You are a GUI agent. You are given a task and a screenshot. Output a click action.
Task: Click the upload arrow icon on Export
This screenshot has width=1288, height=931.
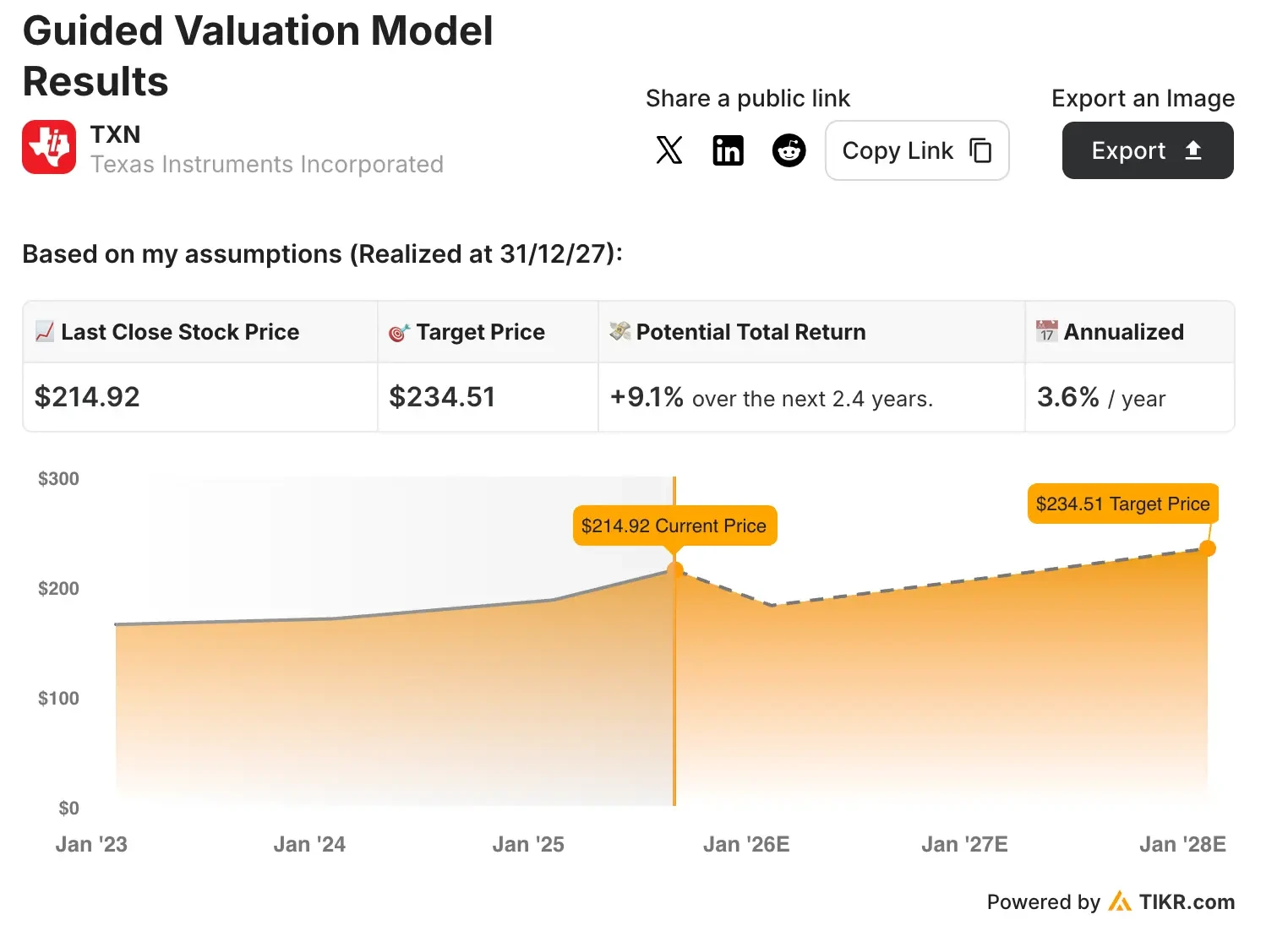[x=1192, y=150]
